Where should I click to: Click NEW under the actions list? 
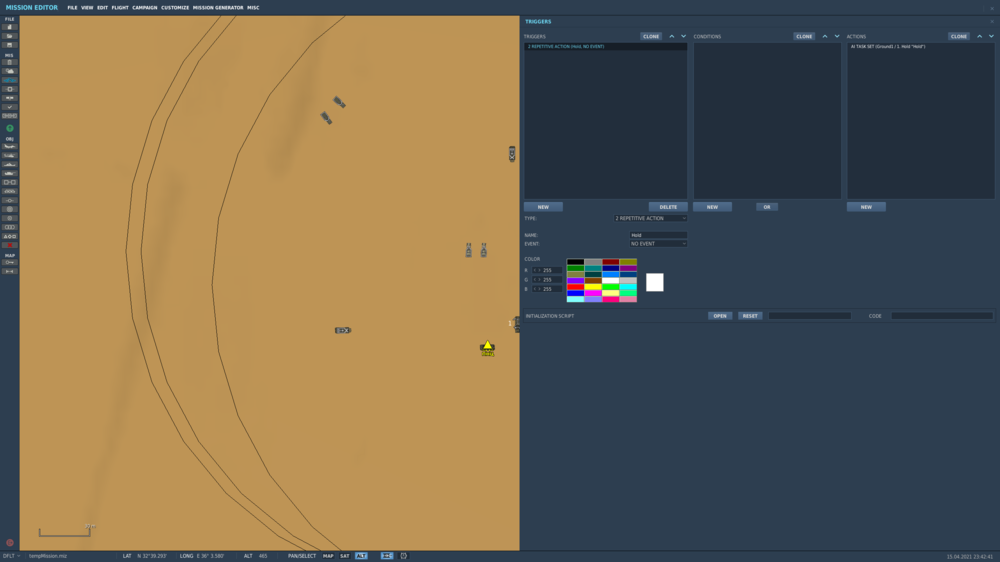coord(866,207)
